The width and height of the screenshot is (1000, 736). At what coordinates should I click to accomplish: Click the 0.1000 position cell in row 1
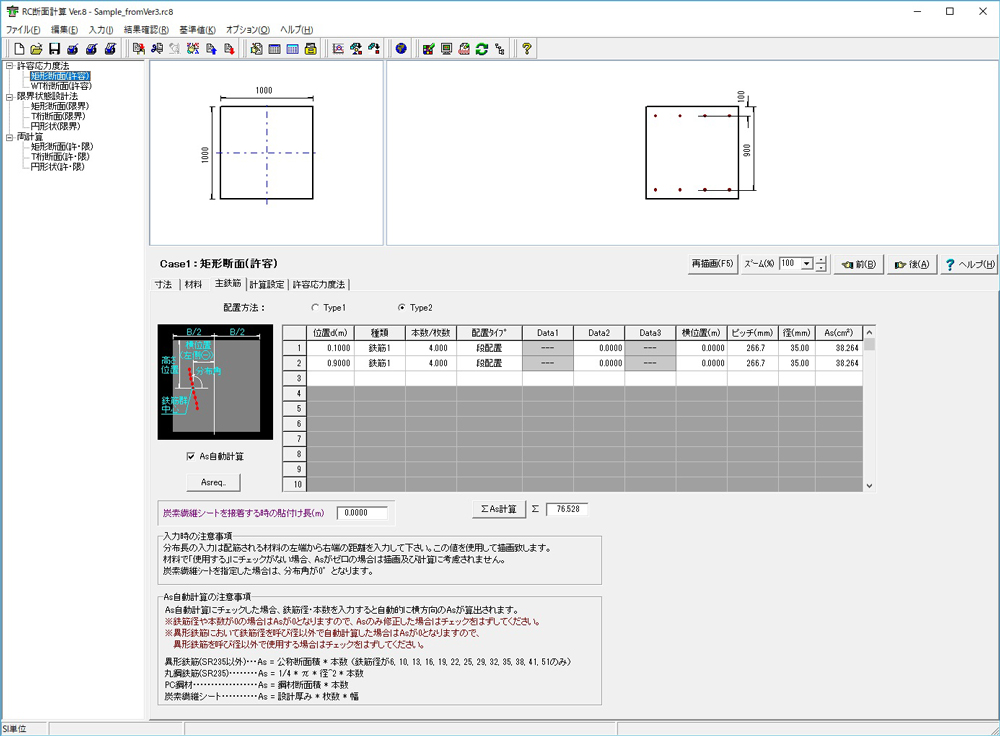coord(330,348)
